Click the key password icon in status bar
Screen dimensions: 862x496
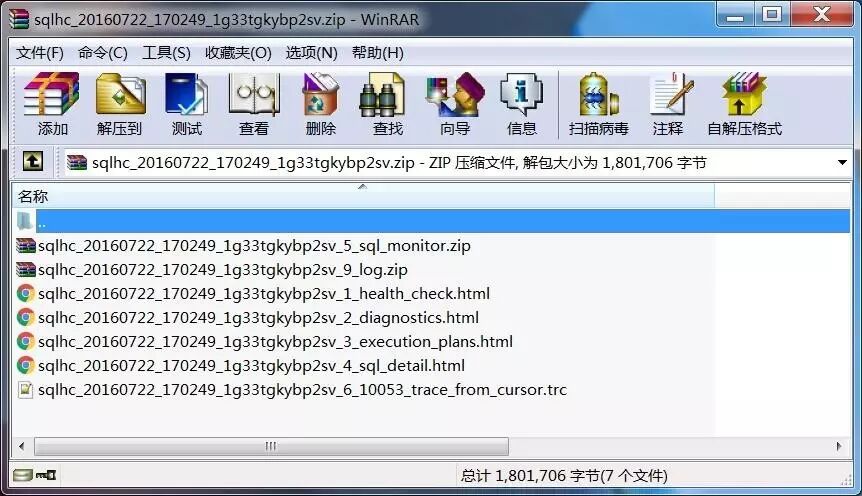[46, 475]
